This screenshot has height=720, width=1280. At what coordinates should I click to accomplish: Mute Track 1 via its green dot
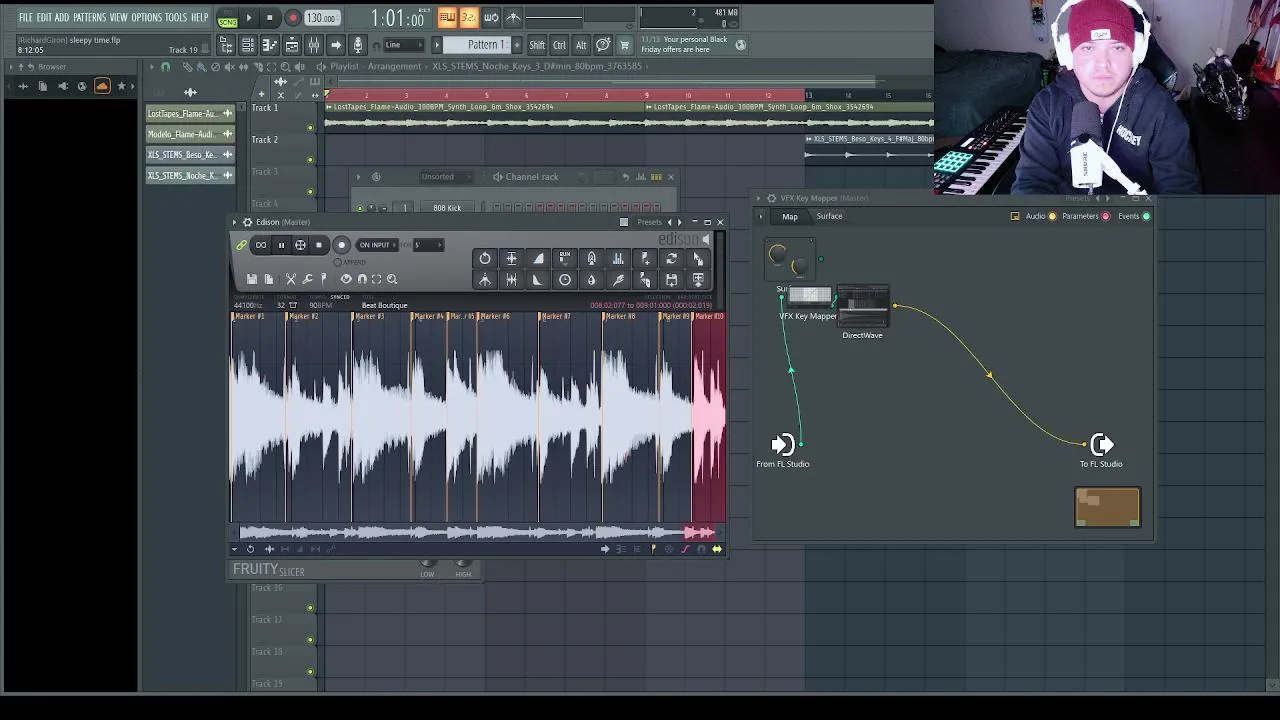coord(310,127)
